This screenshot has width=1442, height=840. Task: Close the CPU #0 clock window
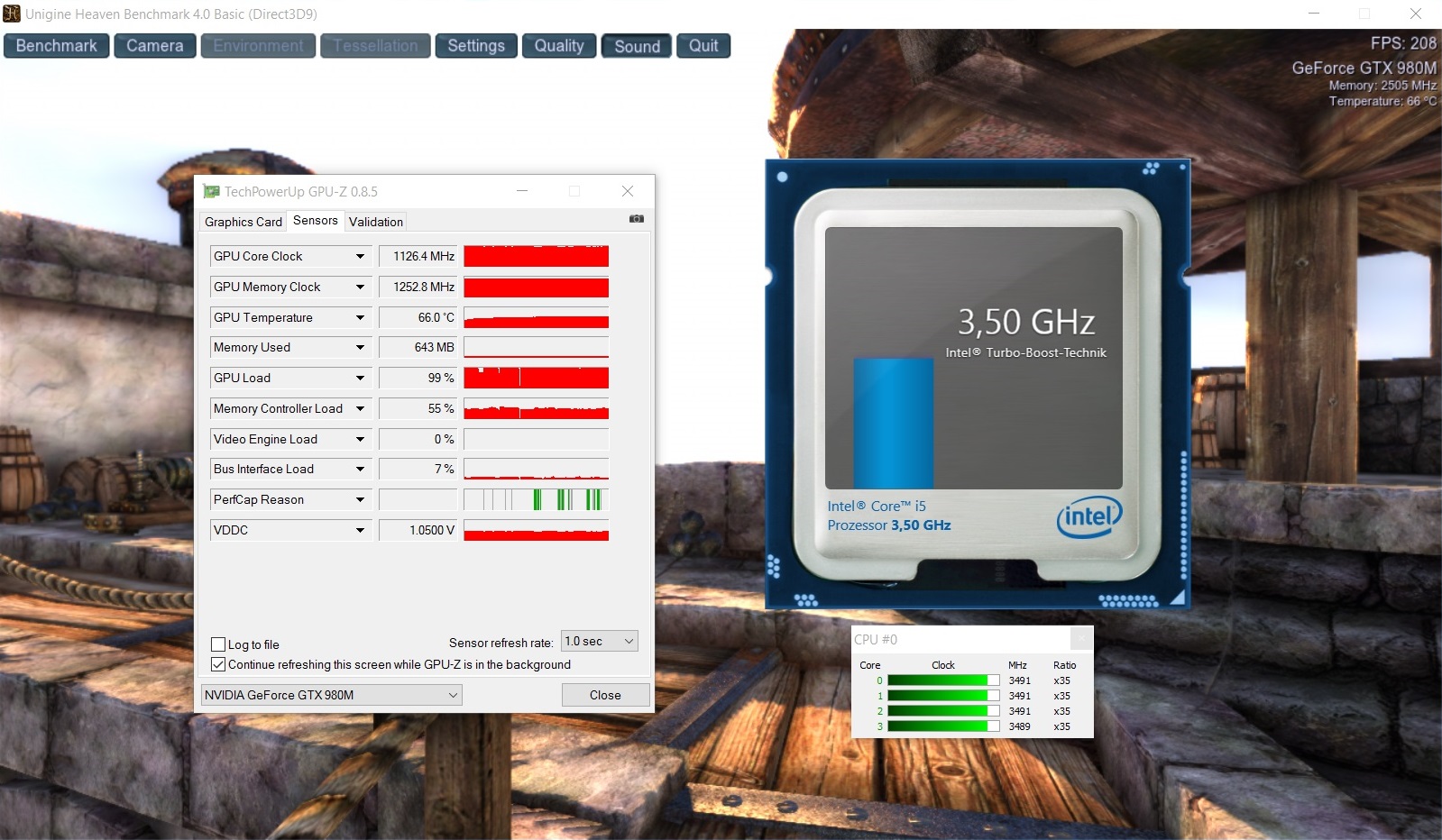(1081, 639)
